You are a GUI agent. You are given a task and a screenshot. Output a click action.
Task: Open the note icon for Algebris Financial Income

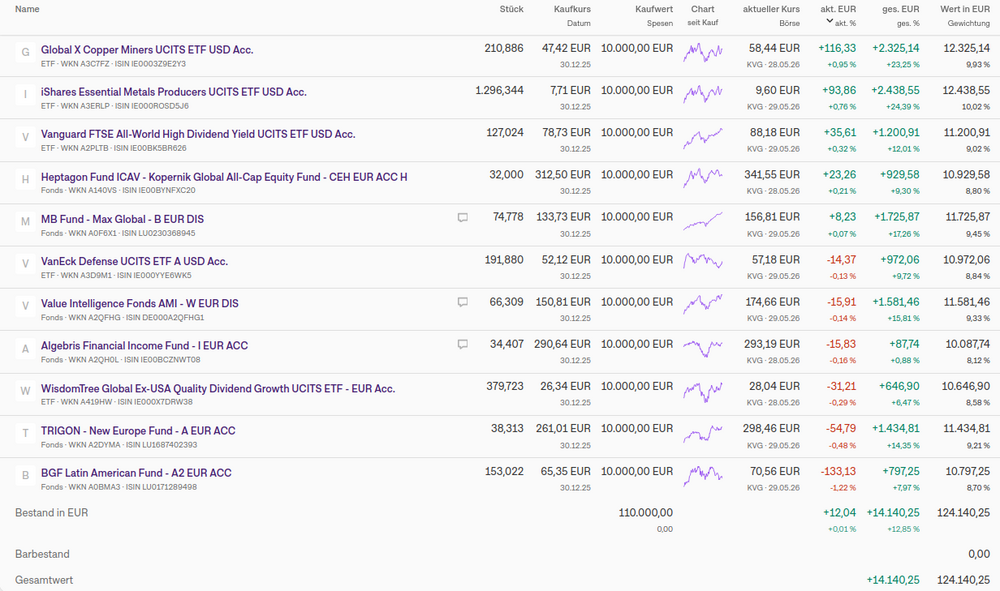tap(462, 344)
